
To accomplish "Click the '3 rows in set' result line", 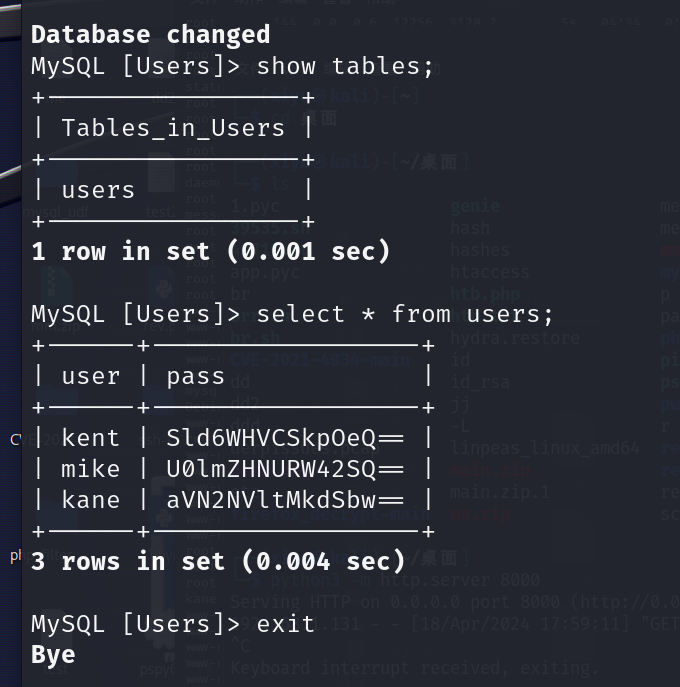I will point(218,562).
